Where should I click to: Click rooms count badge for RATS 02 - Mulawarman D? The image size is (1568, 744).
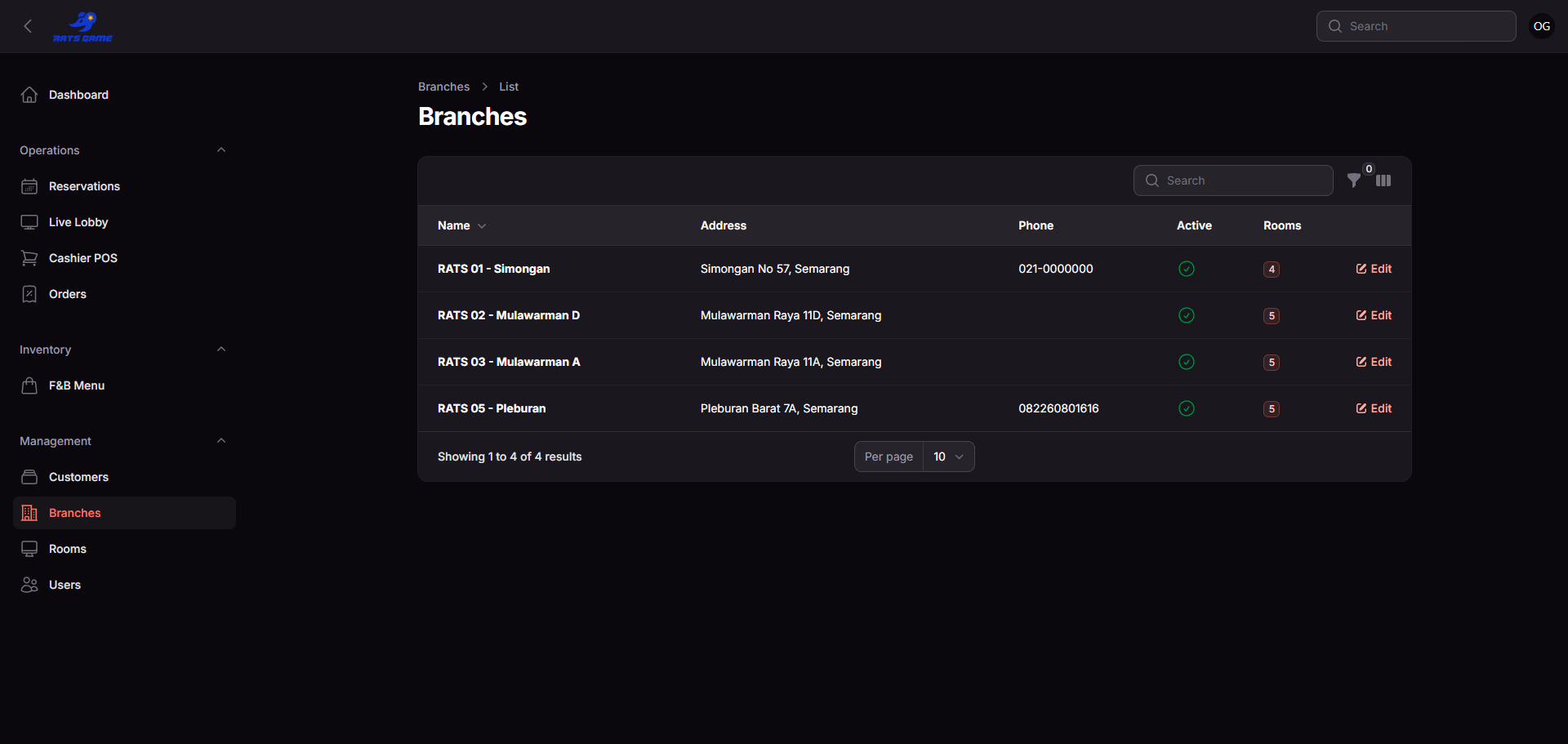[1272, 316]
